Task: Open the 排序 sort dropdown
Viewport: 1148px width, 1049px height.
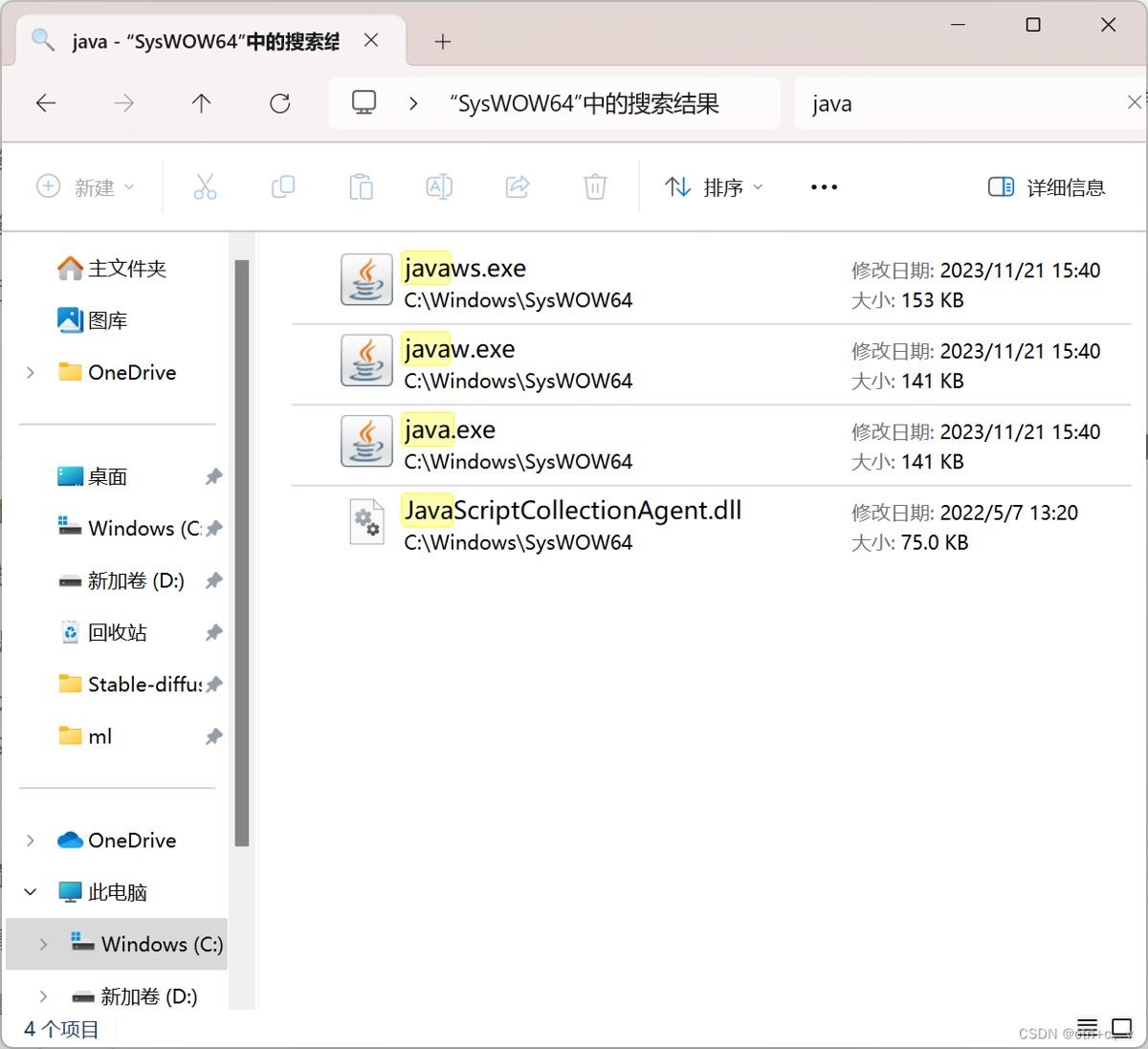Action: point(714,187)
